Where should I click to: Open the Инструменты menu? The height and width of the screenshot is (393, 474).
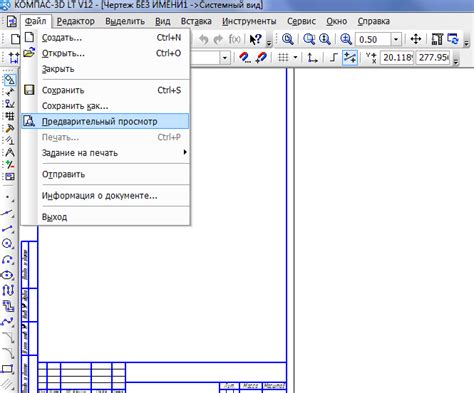pos(249,21)
